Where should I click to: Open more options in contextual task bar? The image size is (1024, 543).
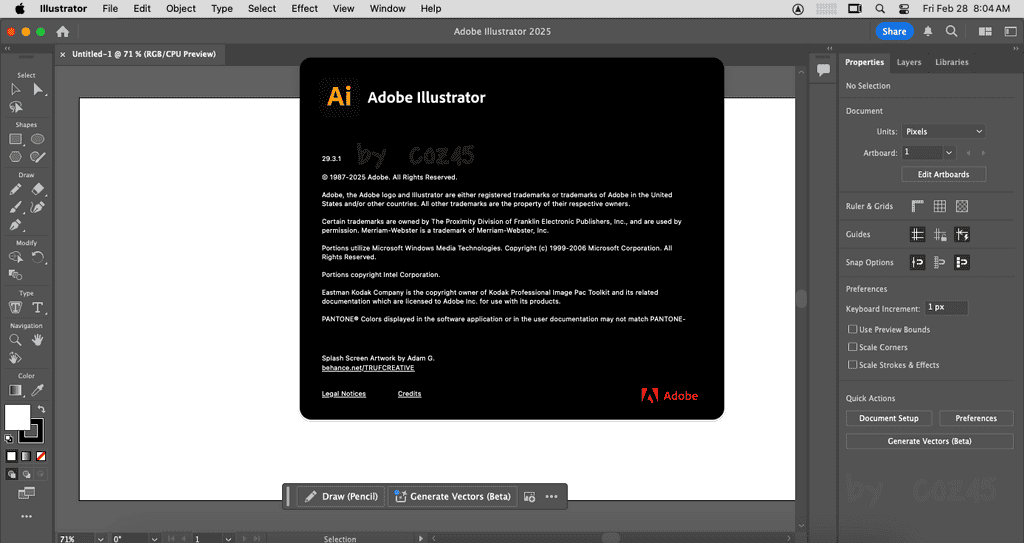pos(551,497)
